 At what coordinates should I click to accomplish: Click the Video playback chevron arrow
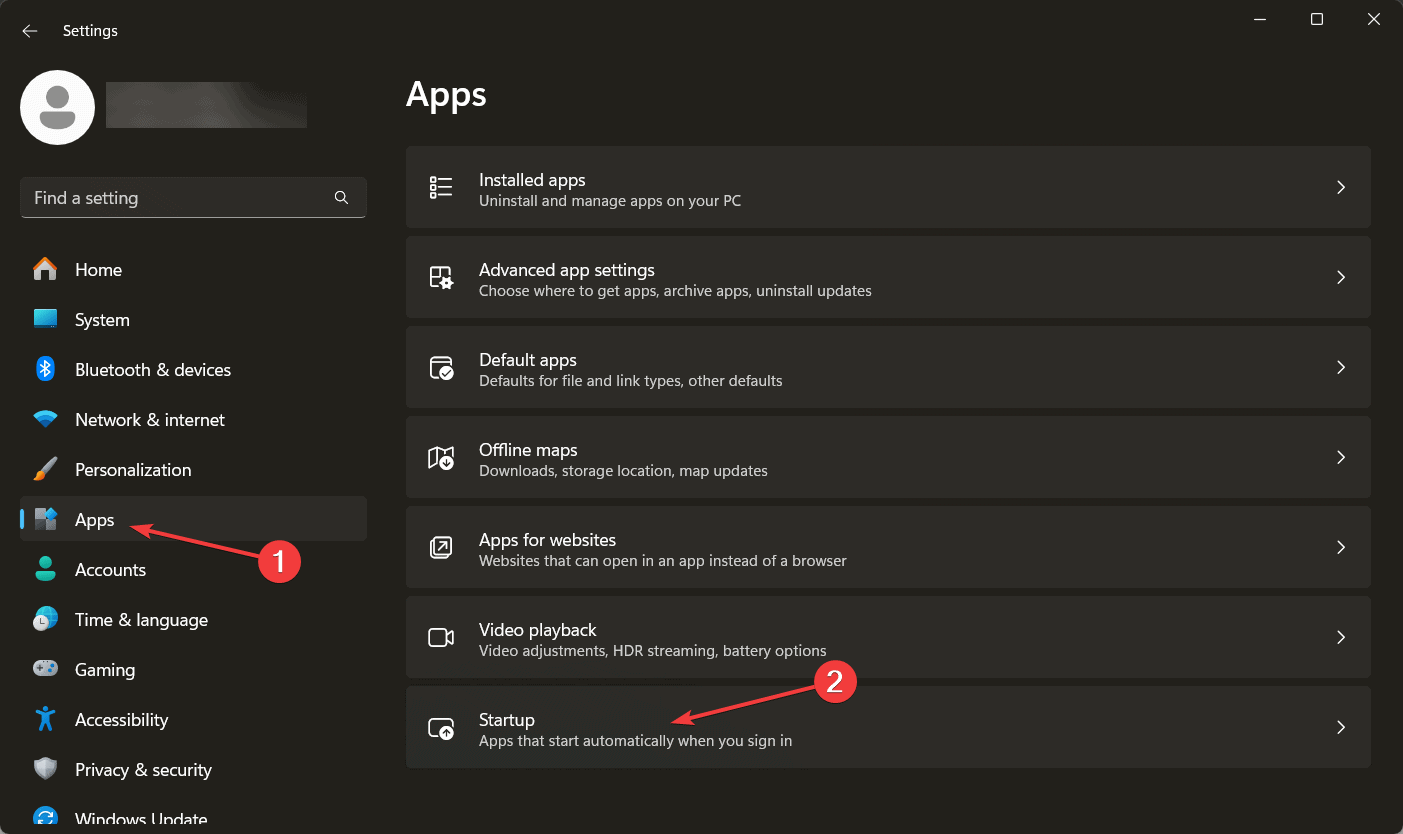tap(1341, 638)
